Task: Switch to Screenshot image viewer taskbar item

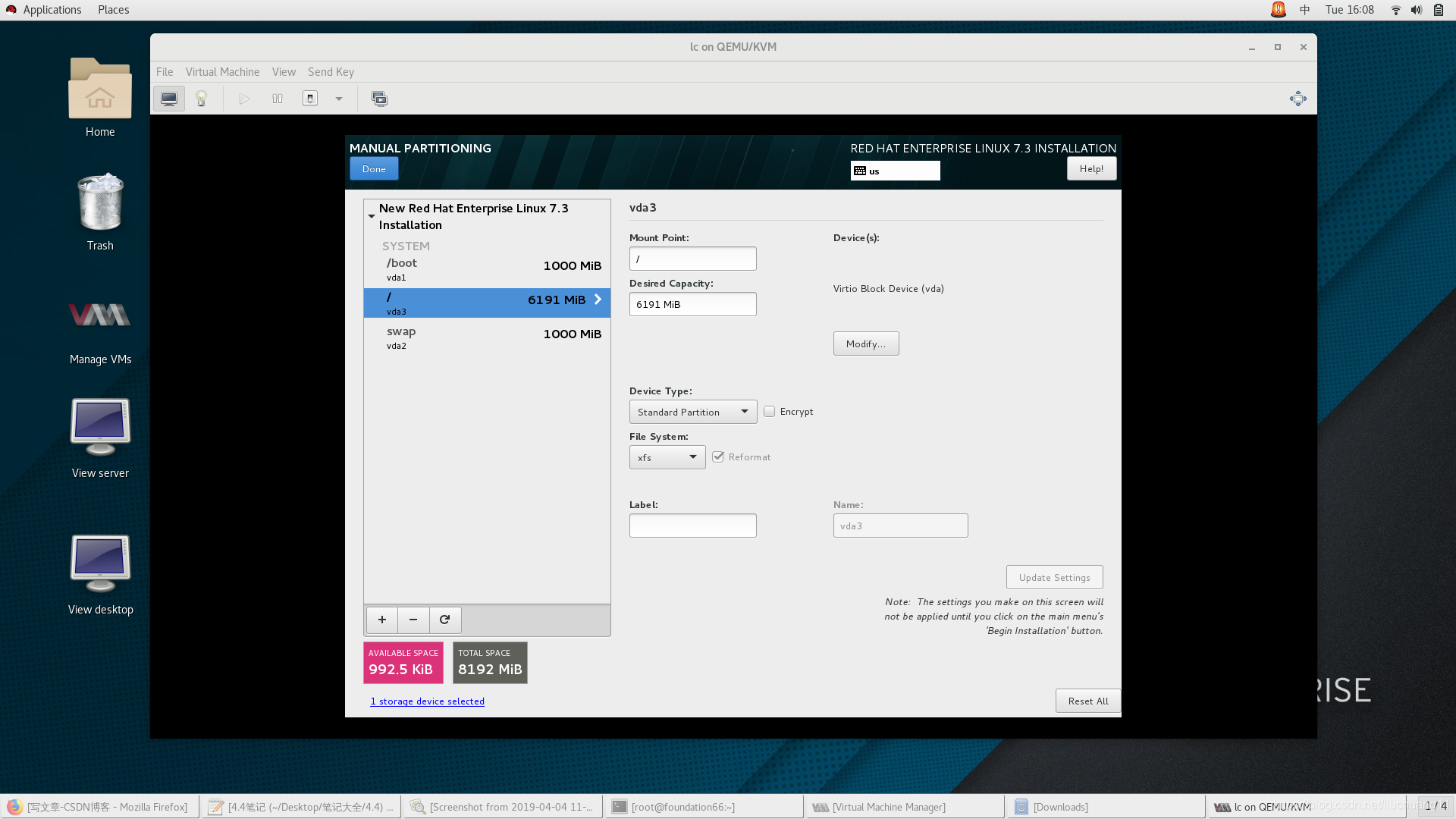Action: tap(504, 807)
